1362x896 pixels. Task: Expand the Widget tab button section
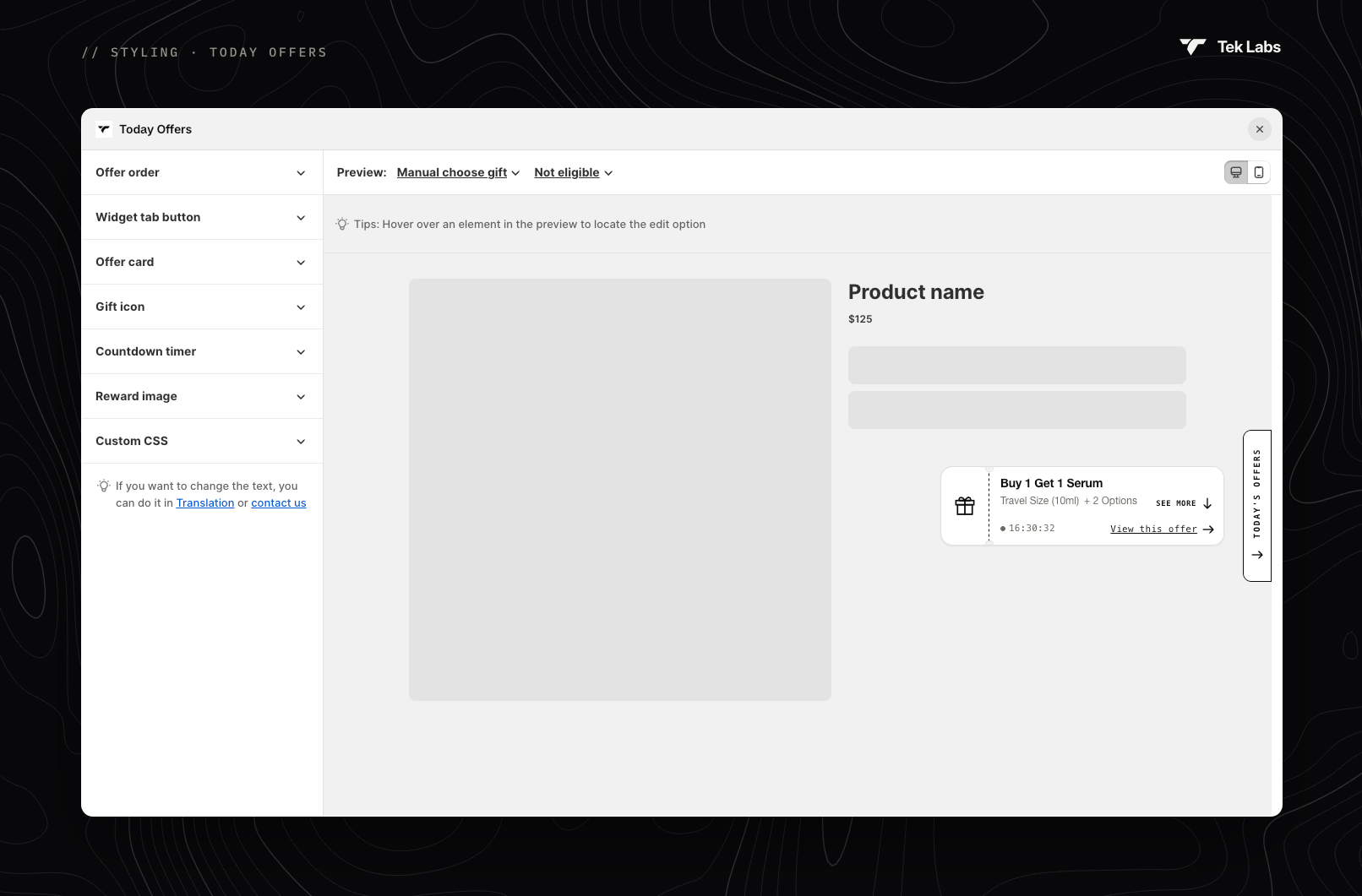click(202, 217)
